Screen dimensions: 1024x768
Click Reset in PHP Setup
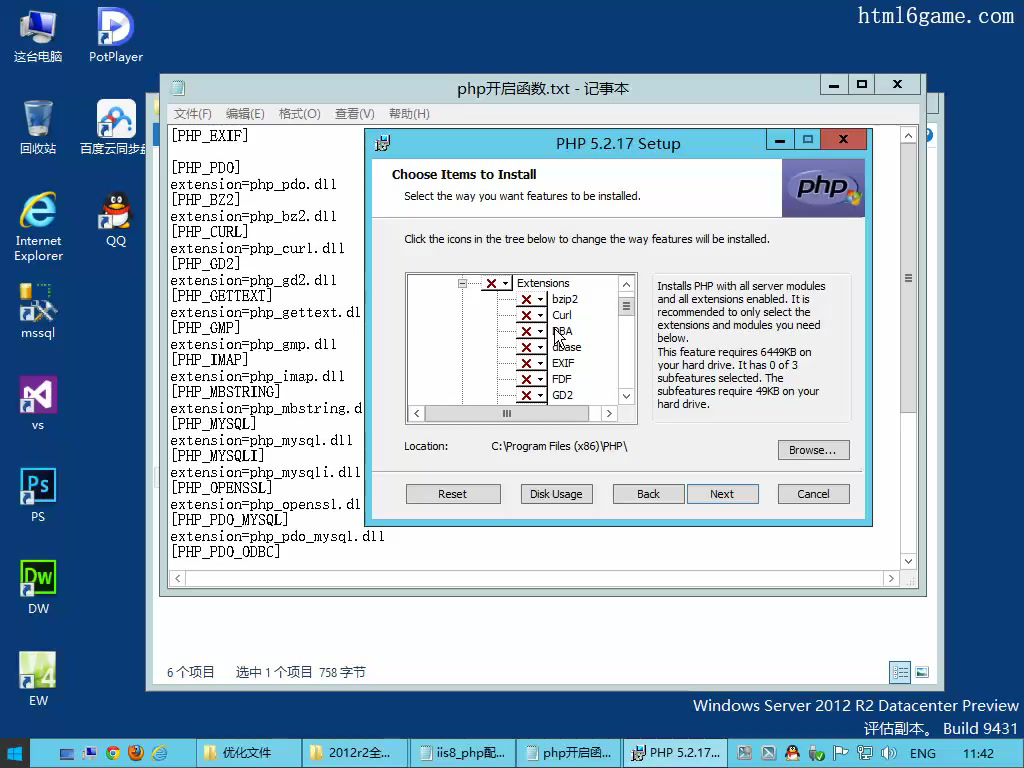pyautogui.click(x=453, y=494)
